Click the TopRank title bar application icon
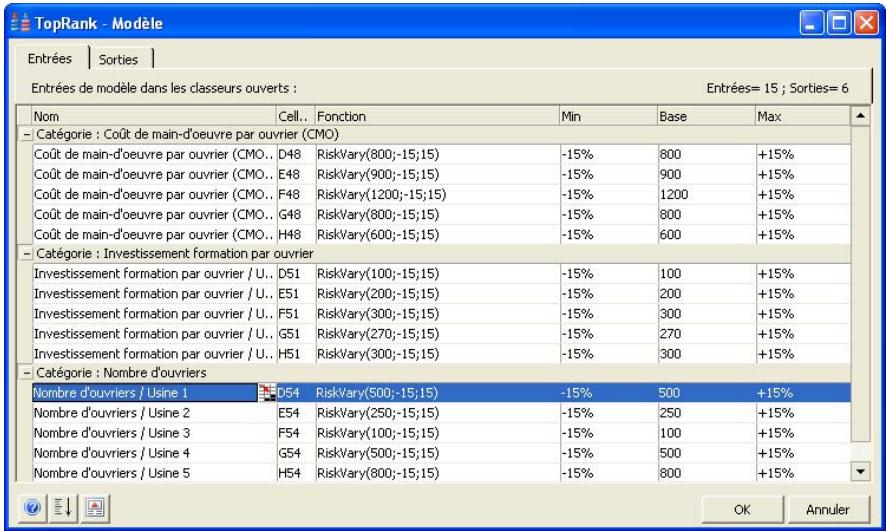The image size is (887, 531). [x=20, y=23]
